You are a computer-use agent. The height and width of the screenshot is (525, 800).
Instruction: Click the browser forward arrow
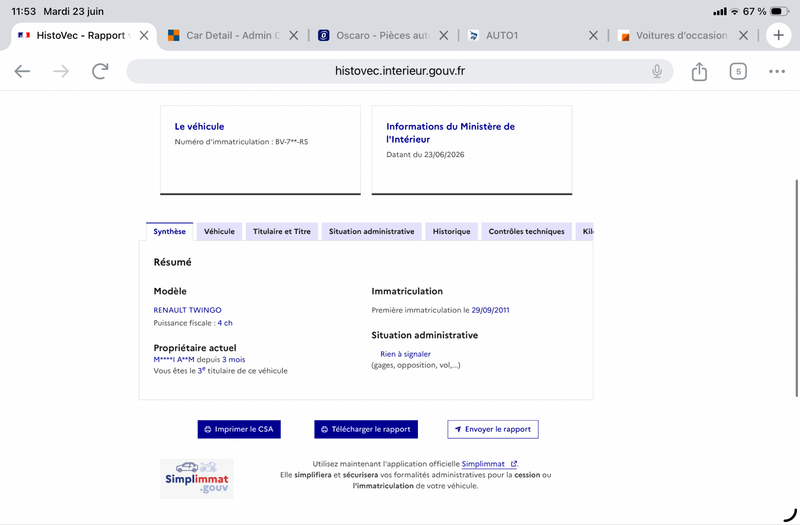[61, 71]
